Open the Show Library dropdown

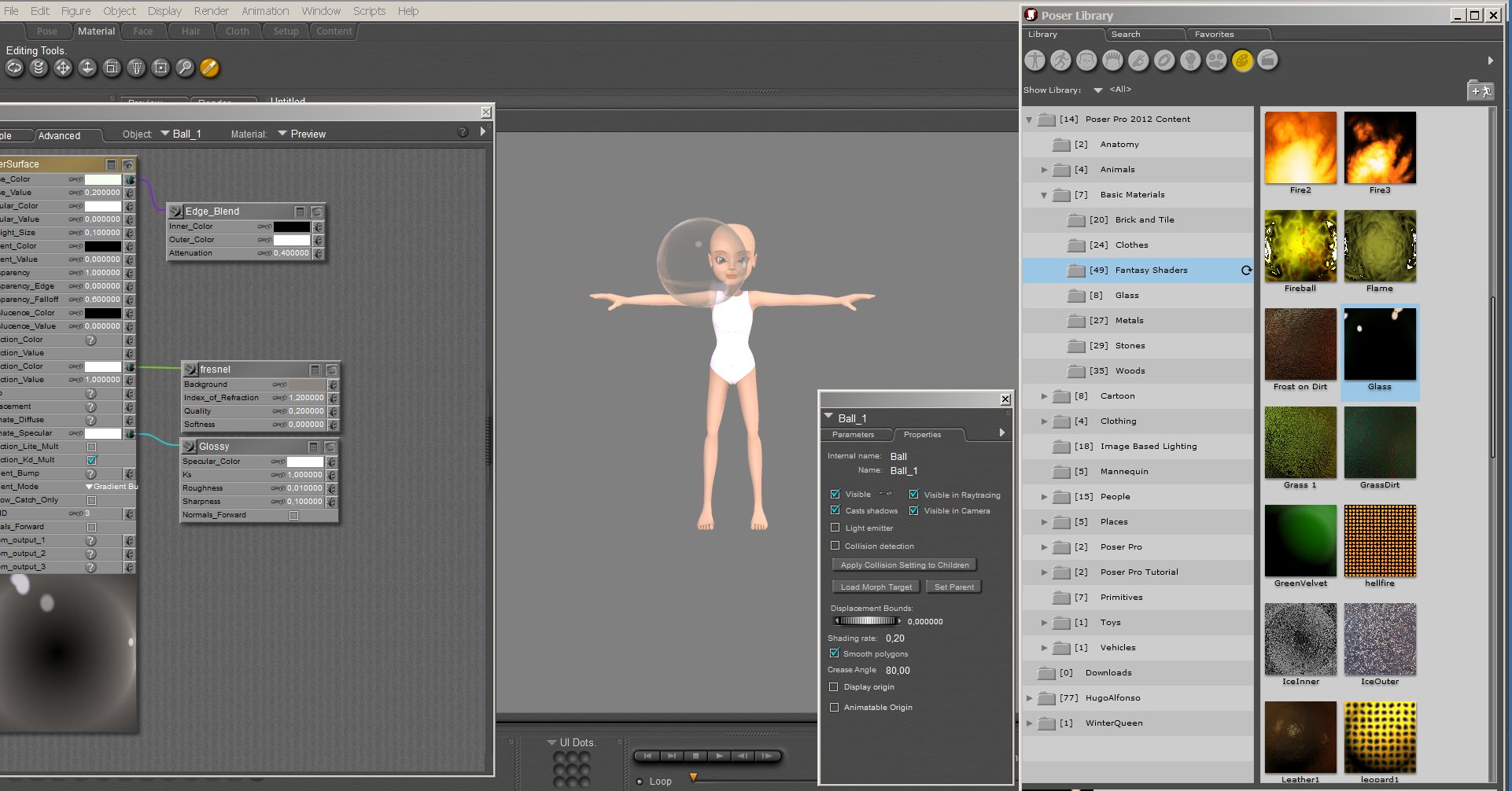[1098, 90]
